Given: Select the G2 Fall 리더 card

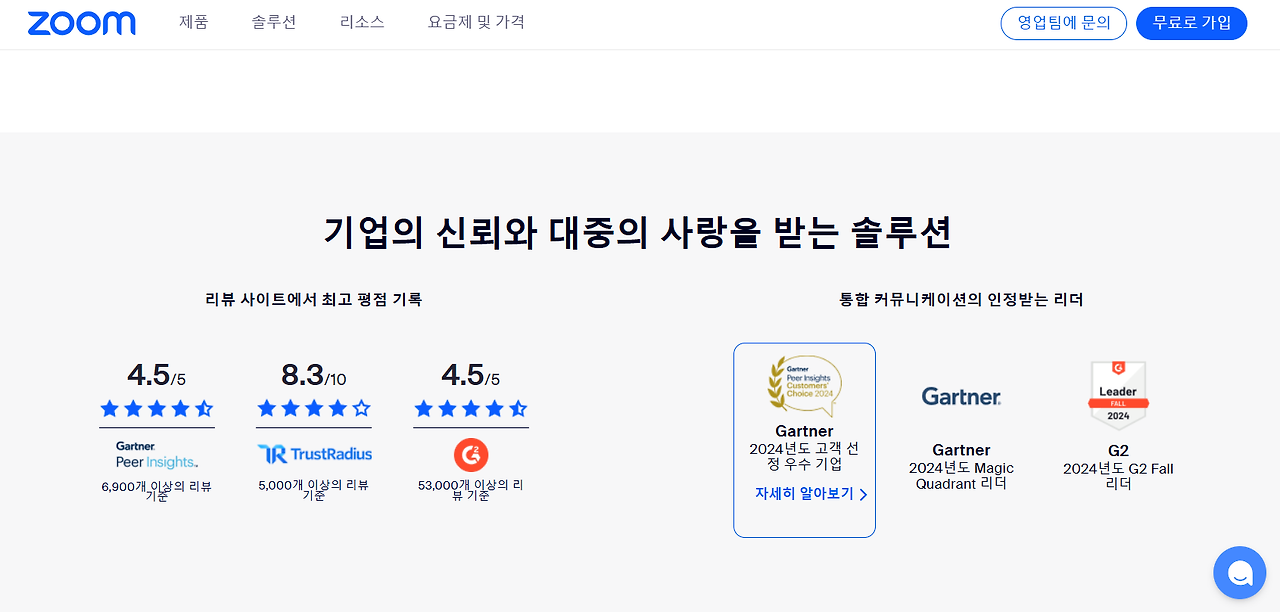Looking at the screenshot, I should (1118, 440).
